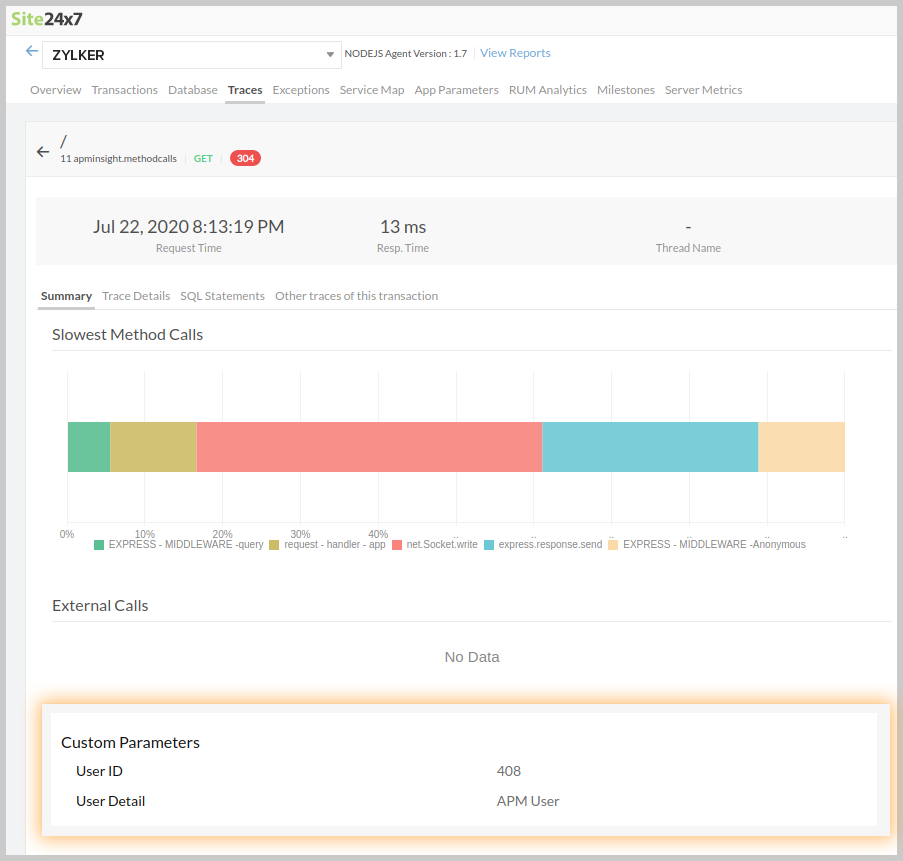The height and width of the screenshot is (861, 903).
Task: Select the Exceptions navigation link
Action: [300, 89]
